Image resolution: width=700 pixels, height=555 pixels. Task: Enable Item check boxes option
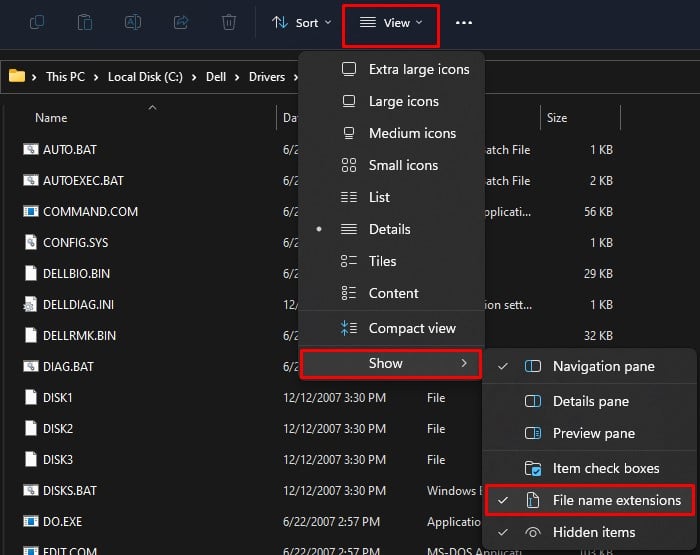pos(605,468)
